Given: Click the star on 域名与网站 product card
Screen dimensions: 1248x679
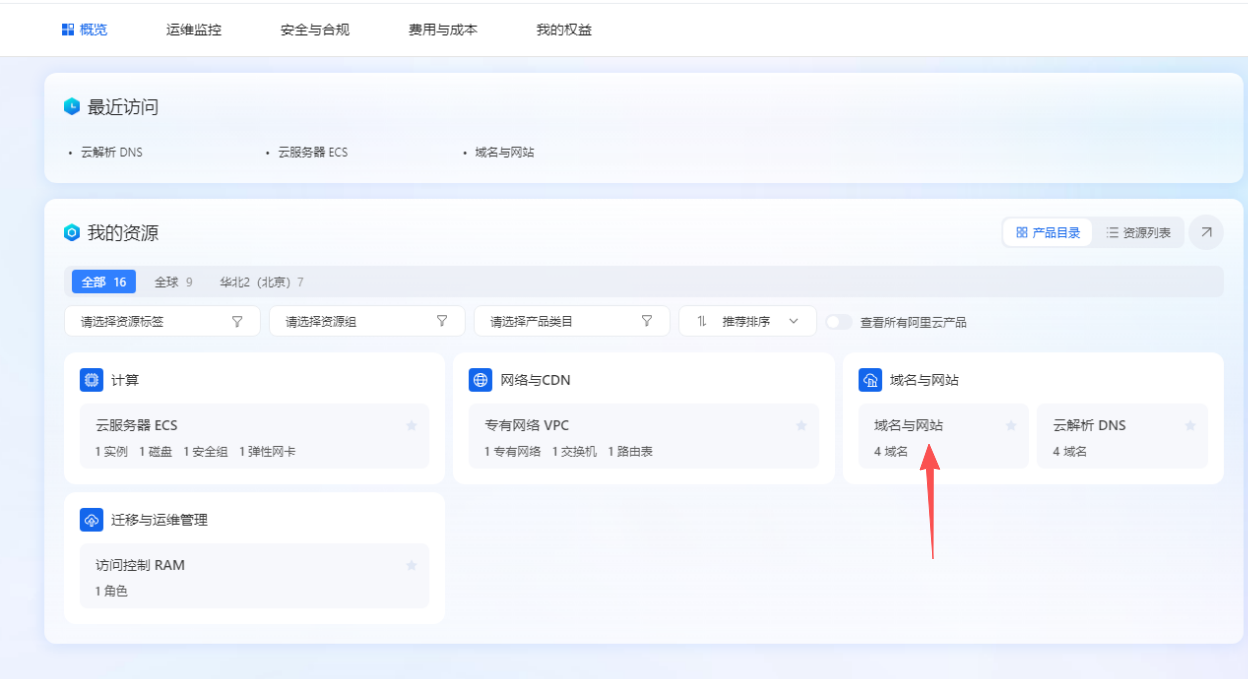Looking at the screenshot, I should [x=1011, y=425].
